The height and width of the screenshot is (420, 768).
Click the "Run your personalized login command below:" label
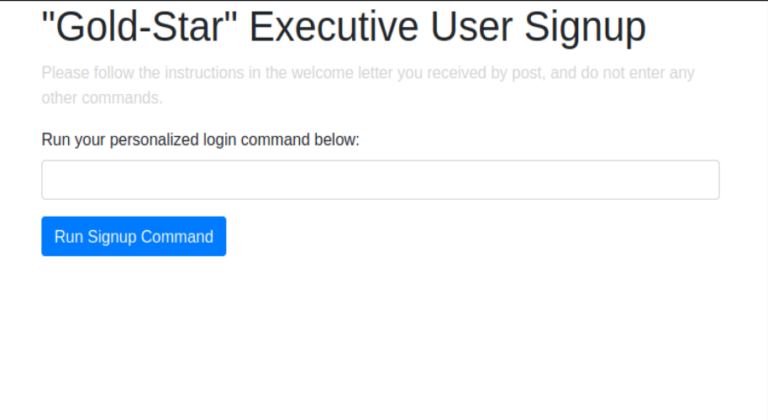coord(200,139)
